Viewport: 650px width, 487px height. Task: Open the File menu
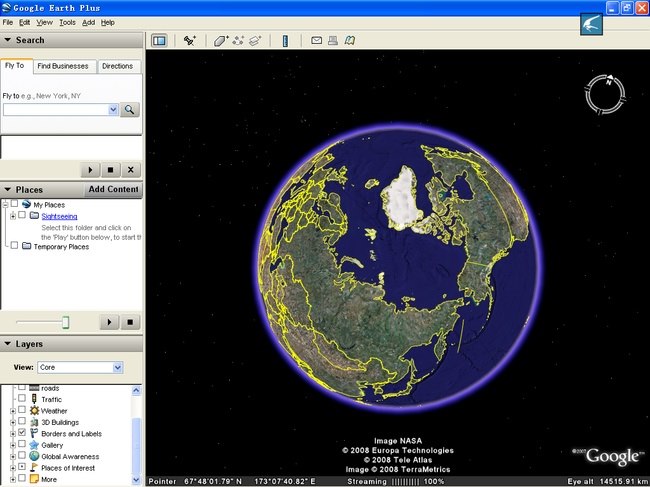pos(7,22)
